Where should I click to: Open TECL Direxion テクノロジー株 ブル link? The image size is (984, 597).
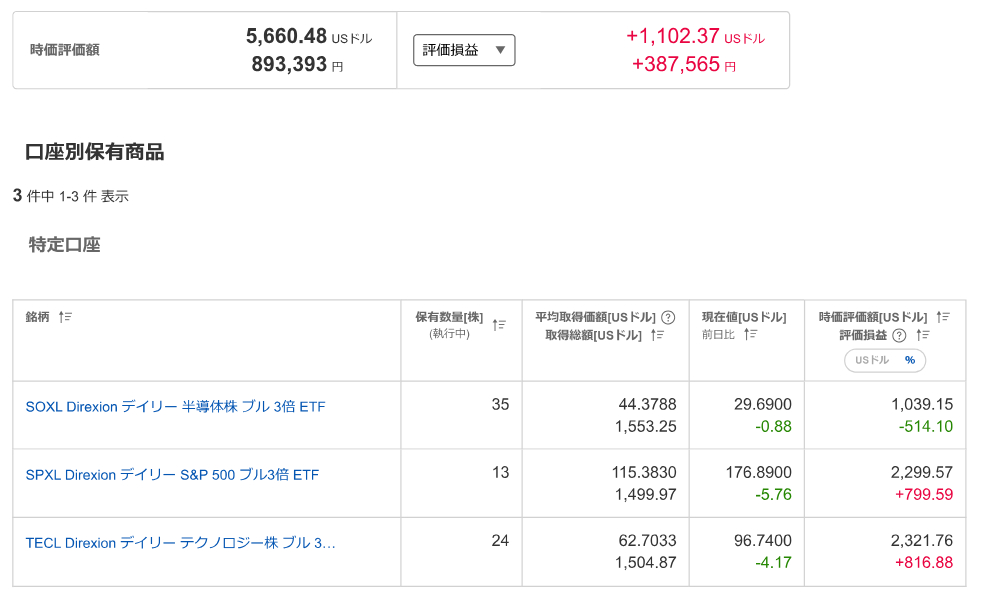[x=181, y=543]
